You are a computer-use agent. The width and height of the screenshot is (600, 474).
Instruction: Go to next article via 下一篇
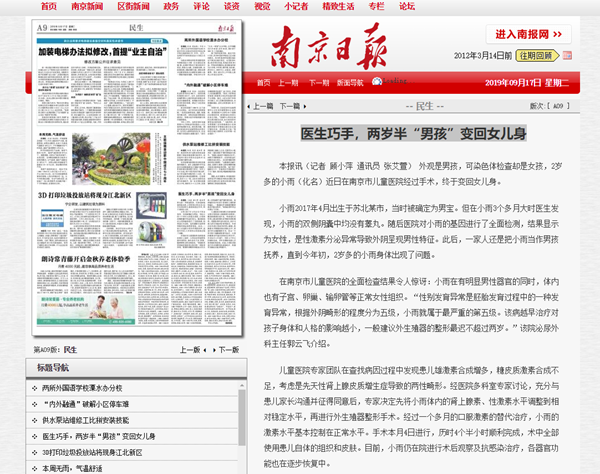(289, 105)
